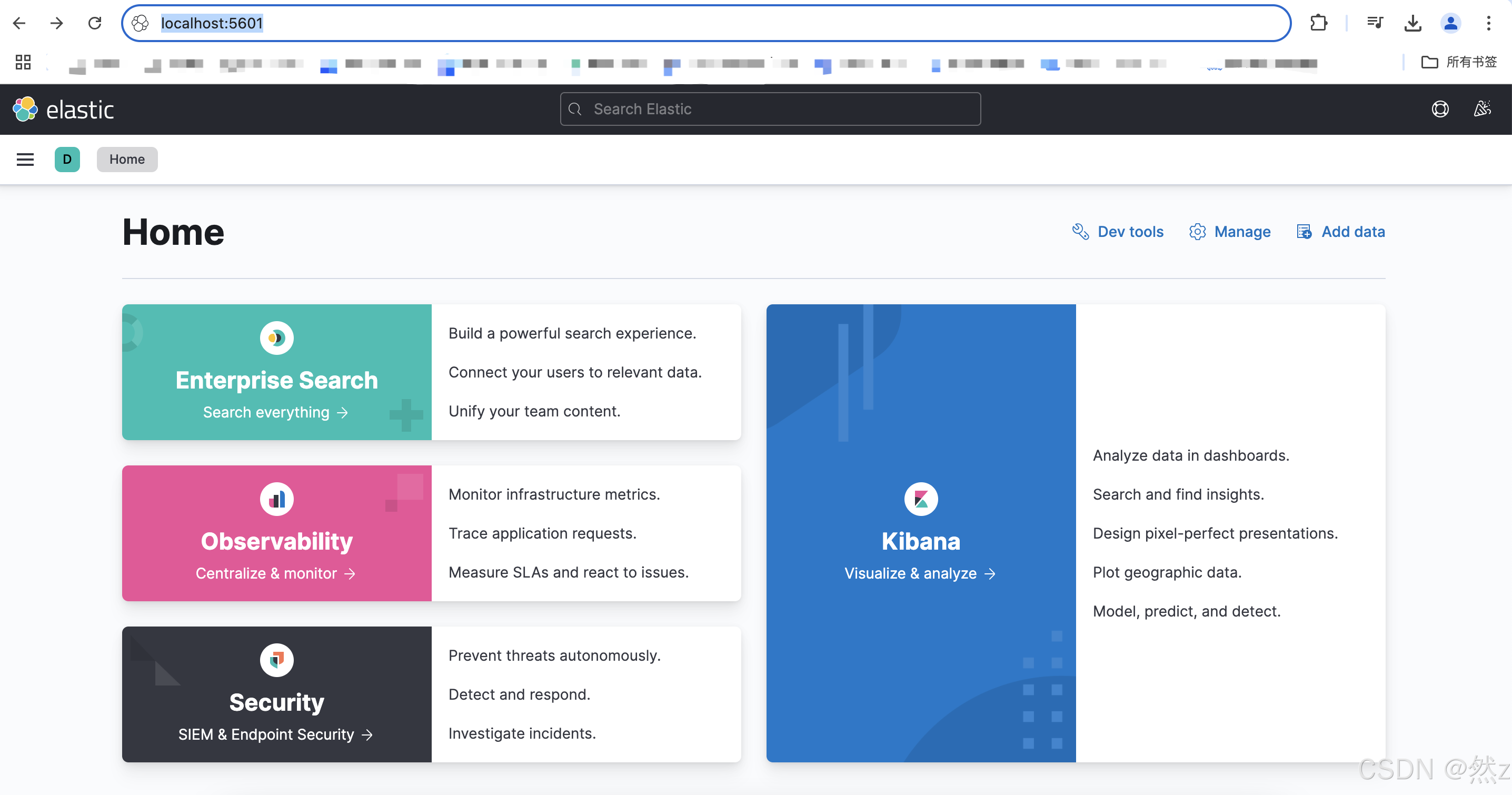Click the Observability chart icon
The height and width of the screenshot is (795, 1512).
click(276, 499)
